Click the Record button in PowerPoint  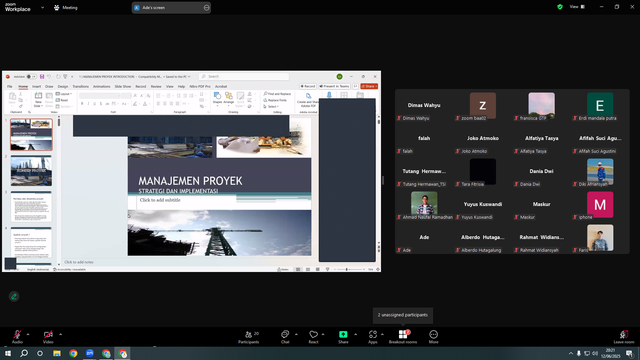[308, 87]
